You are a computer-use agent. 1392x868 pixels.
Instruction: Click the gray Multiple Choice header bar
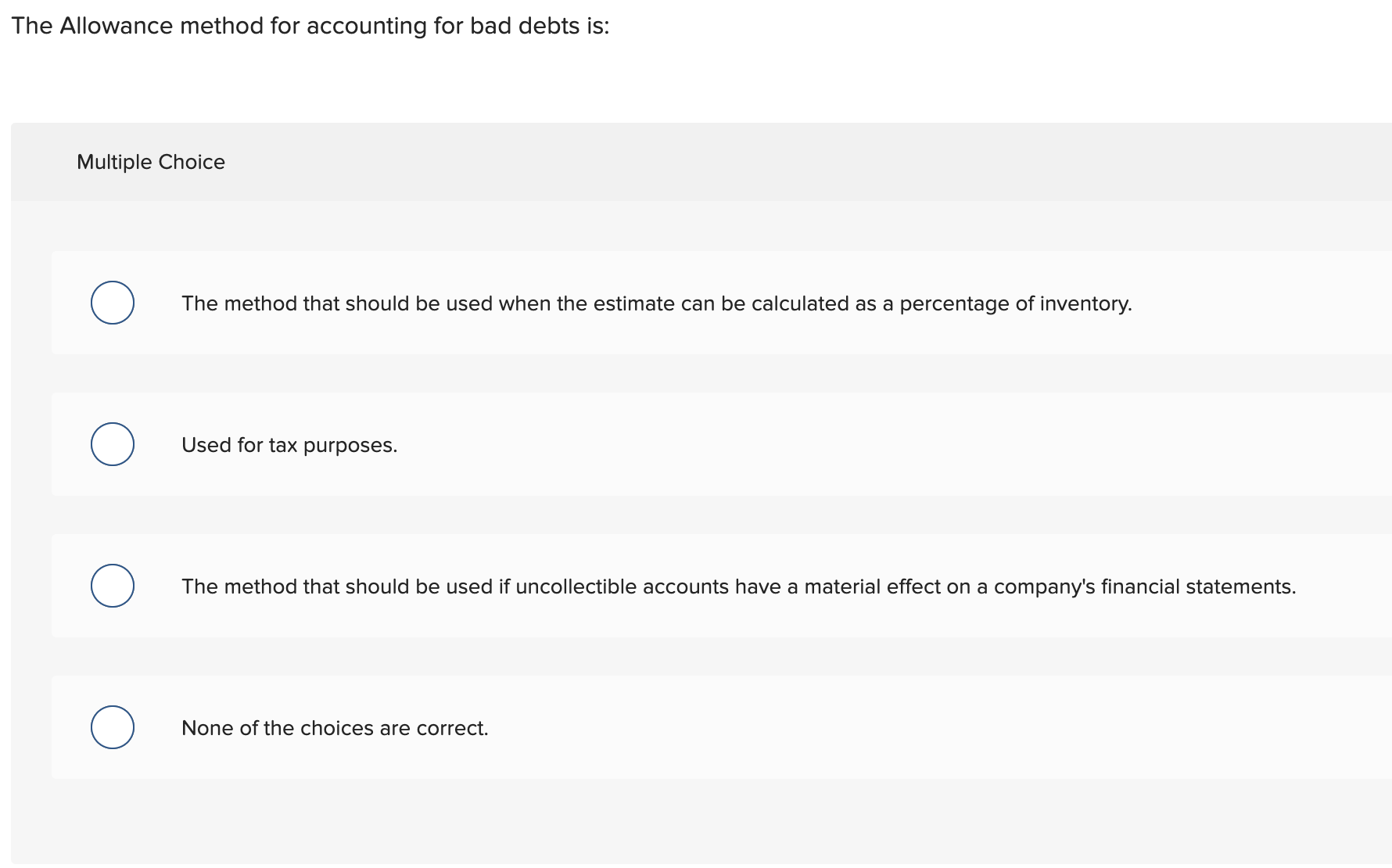[x=696, y=162]
